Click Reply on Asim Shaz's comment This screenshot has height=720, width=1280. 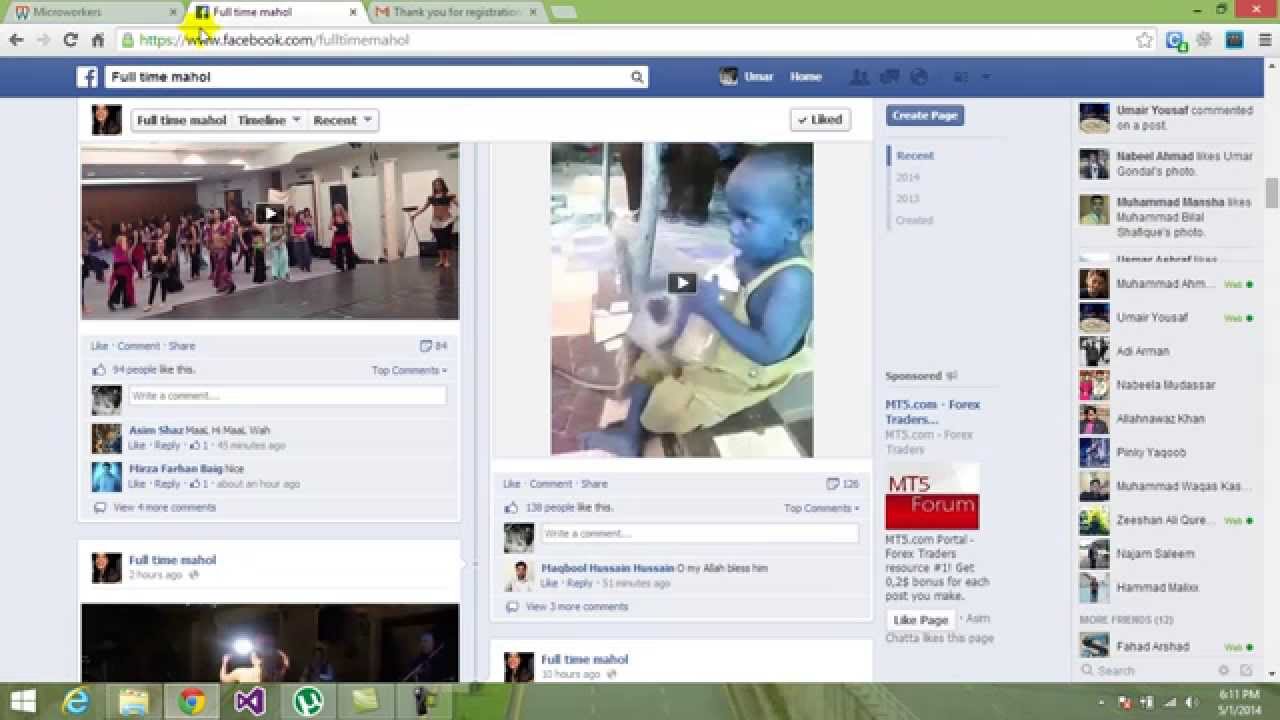167,446
